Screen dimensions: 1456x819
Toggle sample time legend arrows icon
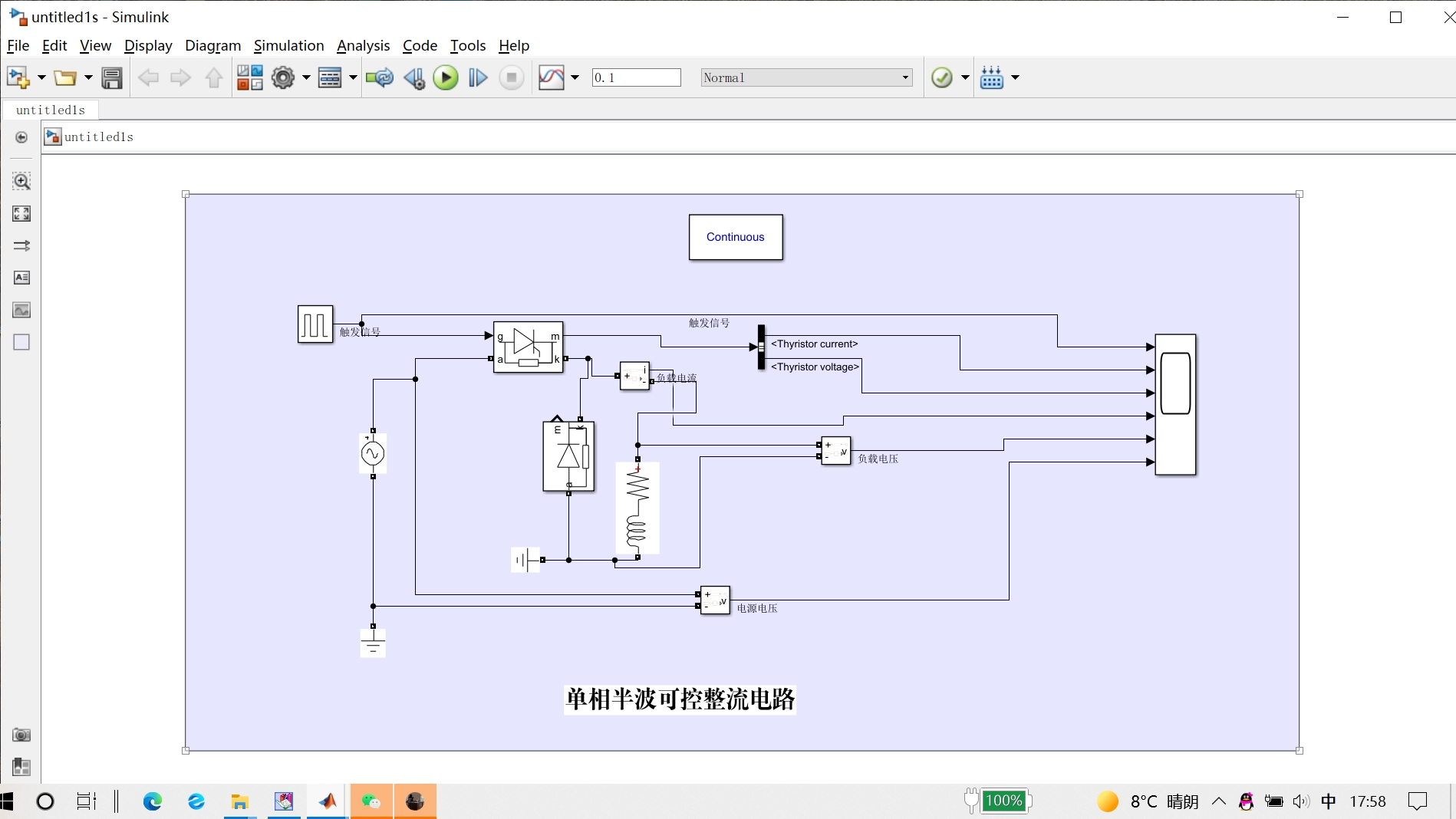click(21, 246)
